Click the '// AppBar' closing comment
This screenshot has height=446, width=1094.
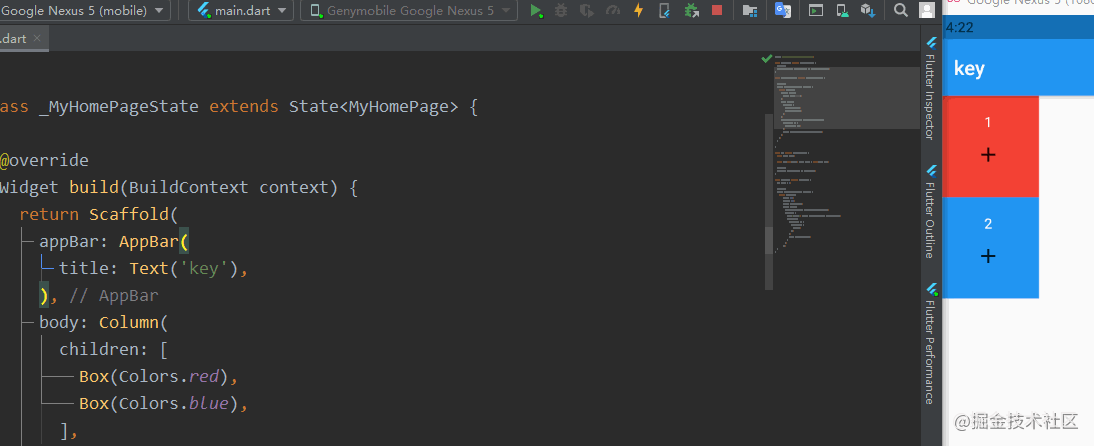click(114, 296)
